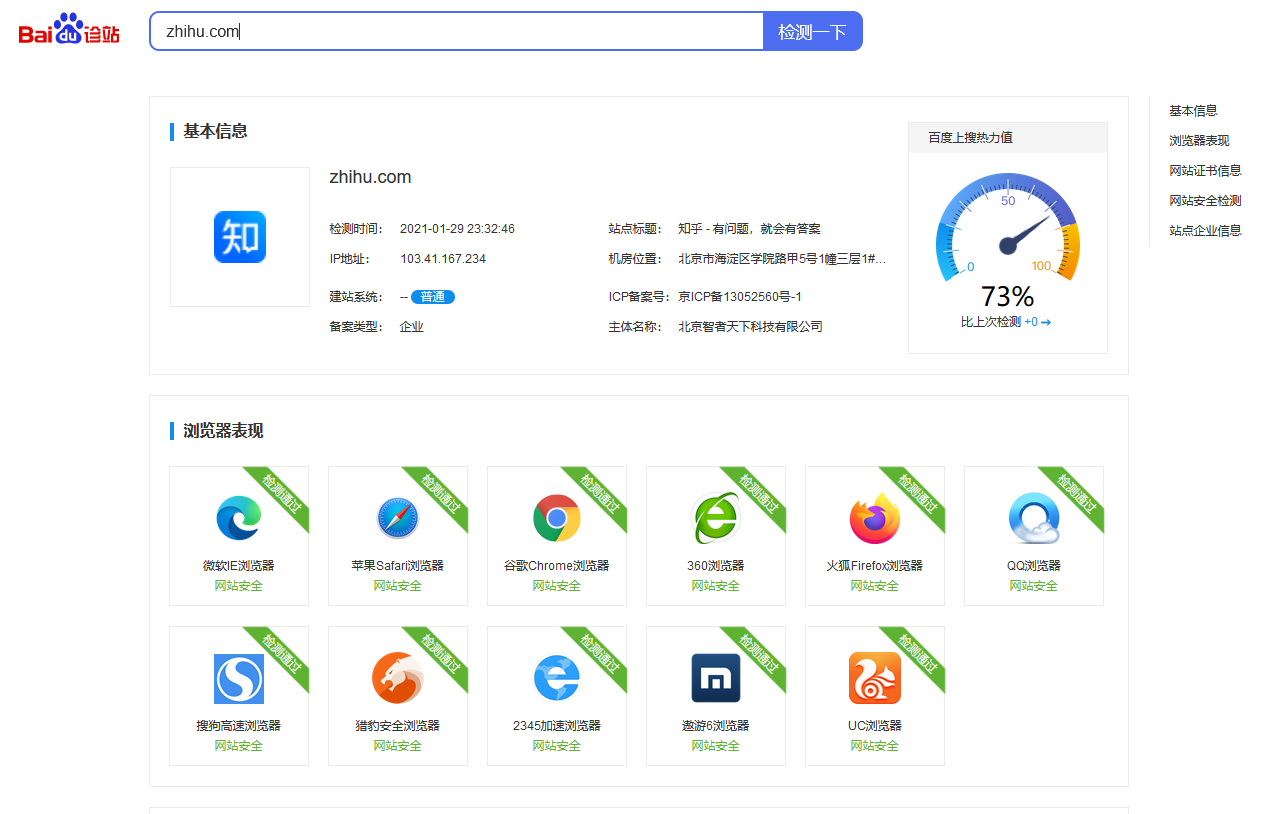Jump to 网站证书信息 in side navigation
The width and height of the screenshot is (1286, 814).
click(1205, 171)
